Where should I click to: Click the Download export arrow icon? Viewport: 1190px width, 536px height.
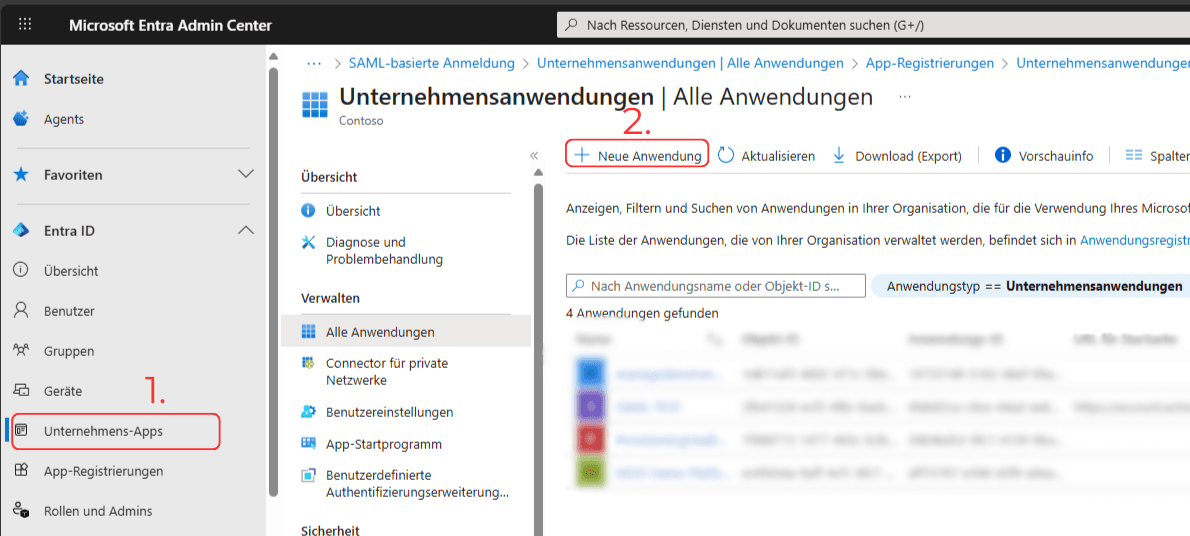tap(839, 155)
